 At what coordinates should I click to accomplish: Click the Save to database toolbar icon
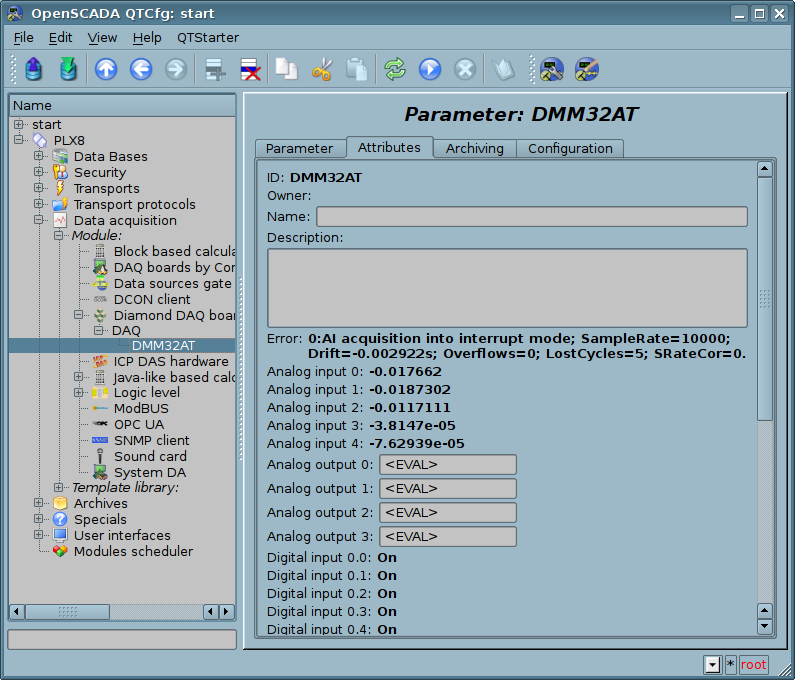[68, 69]
